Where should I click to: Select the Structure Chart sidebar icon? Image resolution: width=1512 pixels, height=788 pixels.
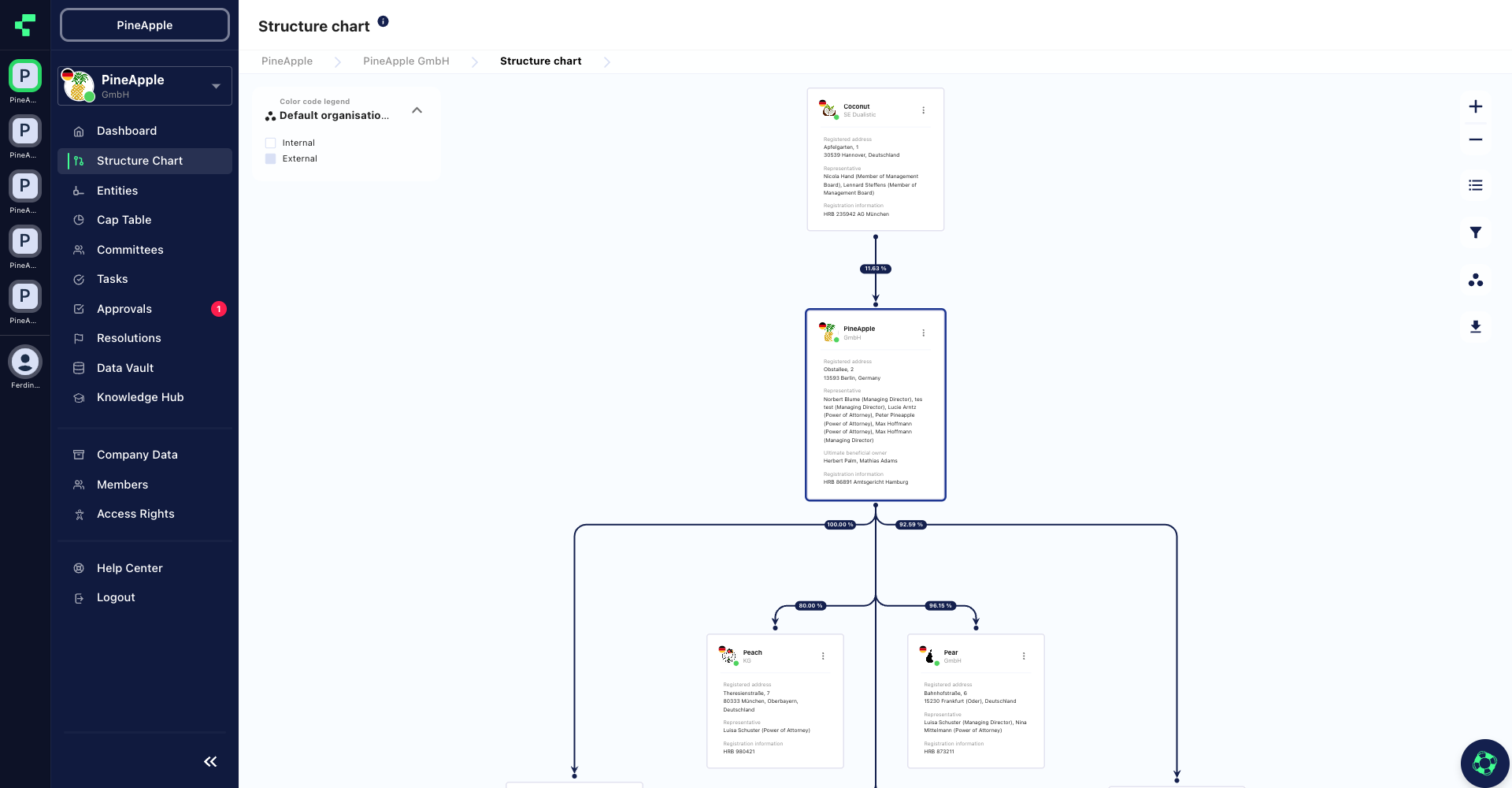(x=79, y=161)
